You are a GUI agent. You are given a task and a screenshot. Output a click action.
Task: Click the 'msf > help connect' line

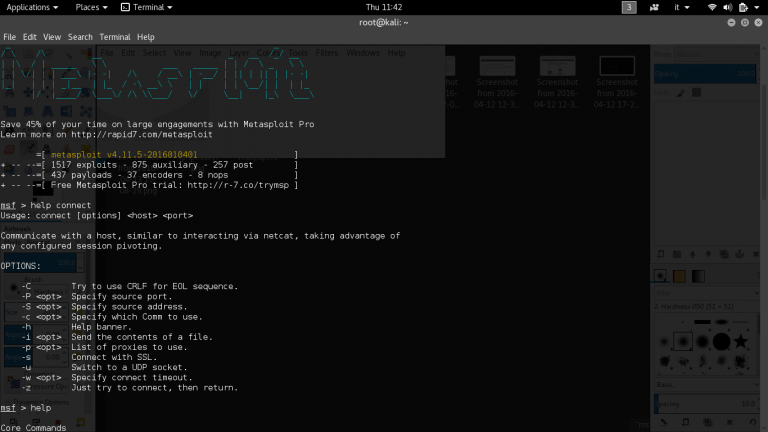tap(46, 205)
